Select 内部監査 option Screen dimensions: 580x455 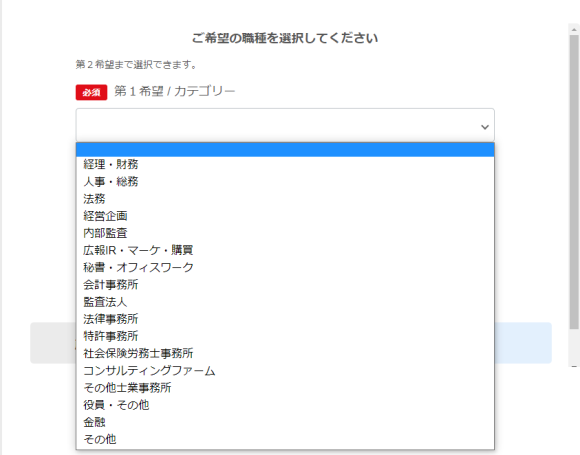(x=285, y=233)
